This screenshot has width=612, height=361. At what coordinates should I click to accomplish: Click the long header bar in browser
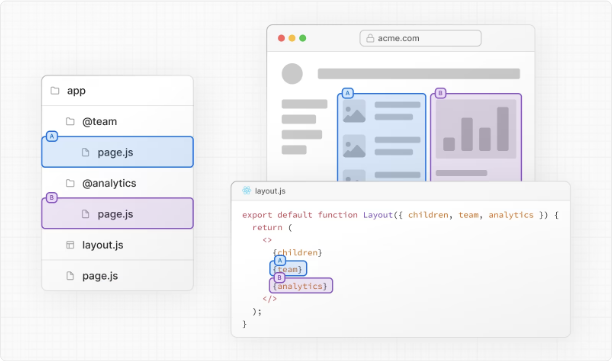[419, 74]
